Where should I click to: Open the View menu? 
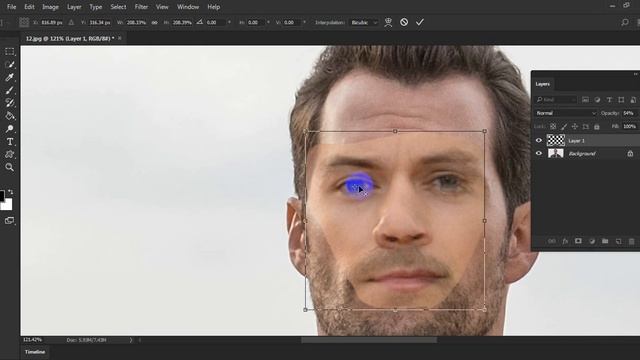tap(162, 7)
